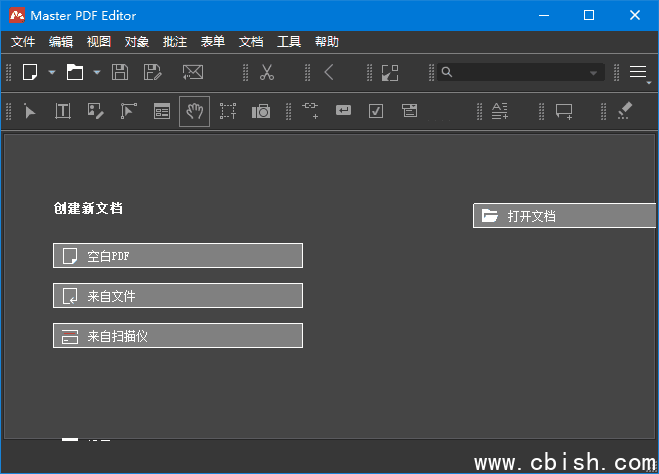
Task: Open the 文档 menu
Action: 251,42
